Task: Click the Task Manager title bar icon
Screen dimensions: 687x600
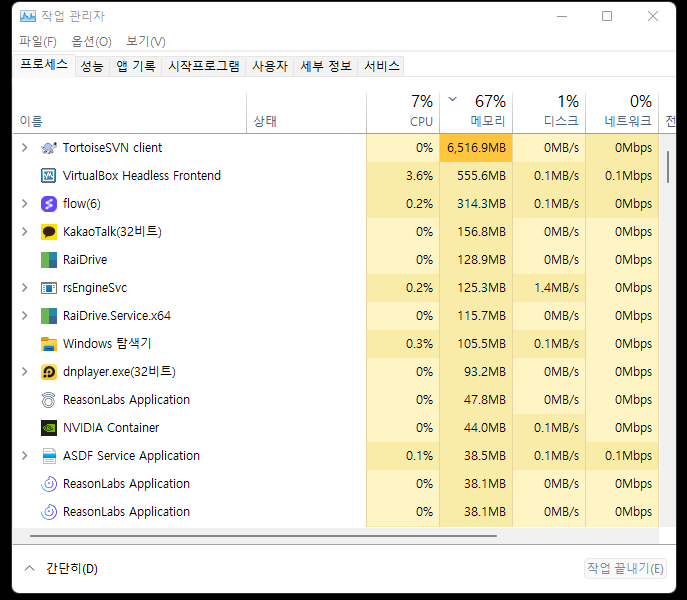Action: (28, 16)
